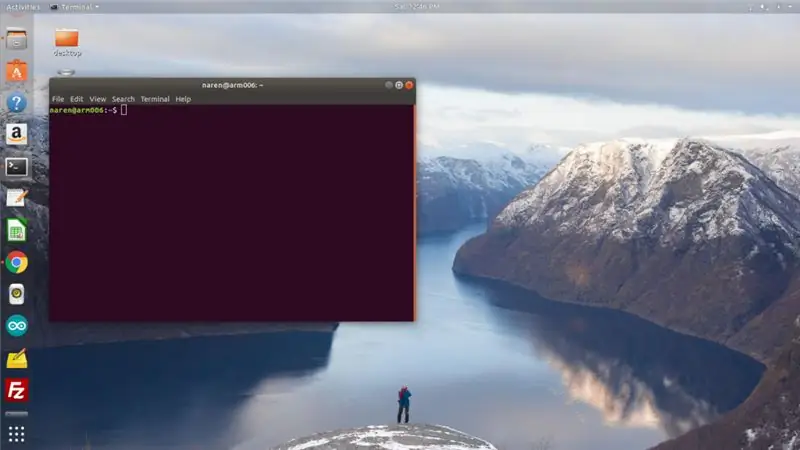Image resolution: width=800 pixels, height=450 pixels.
Task: Show Applications grid at dock bottom
Action: [16, 434]
